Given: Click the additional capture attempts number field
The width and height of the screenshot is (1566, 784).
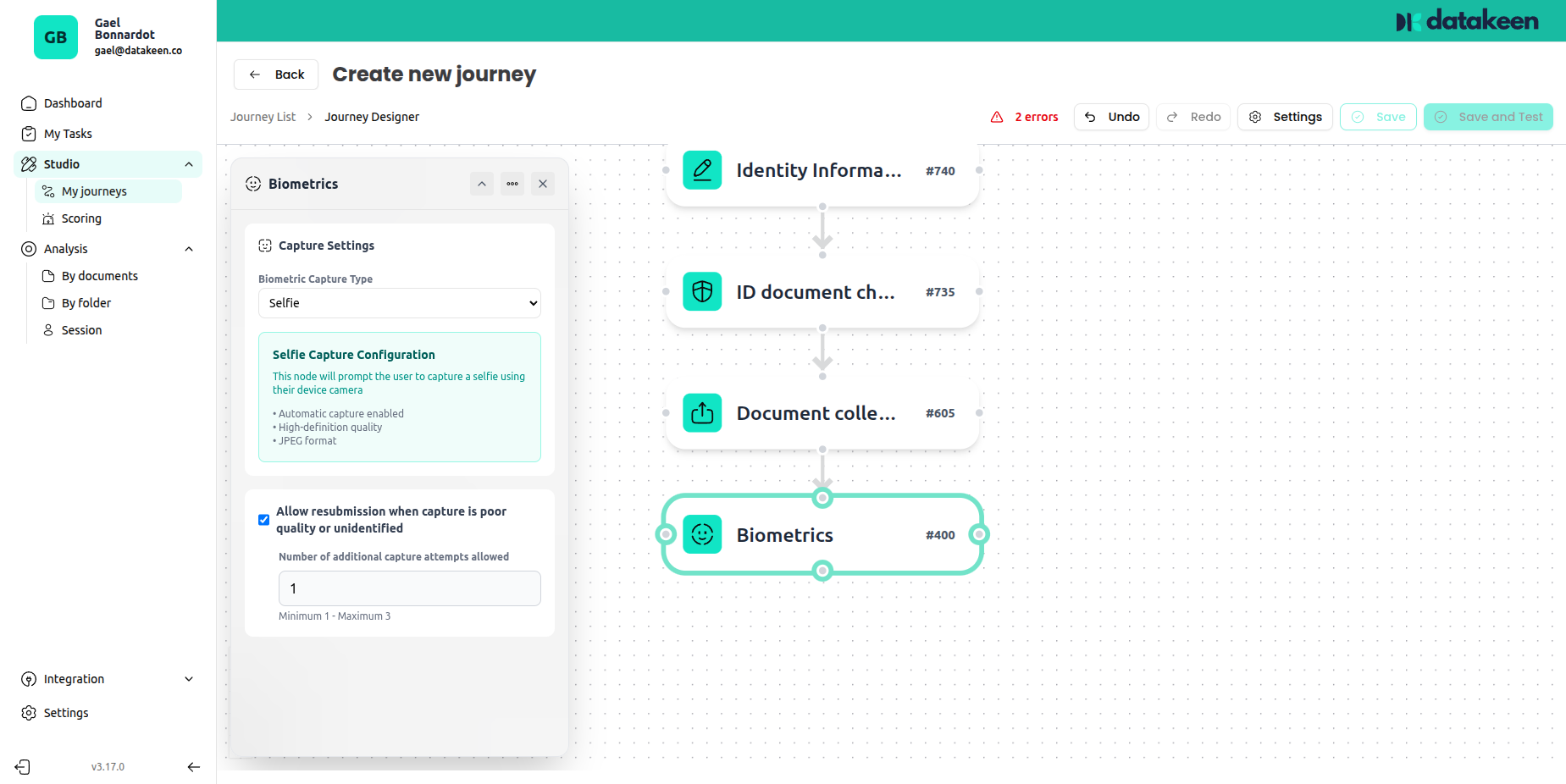Looking at the screenshot, I should tap(409, 588).
